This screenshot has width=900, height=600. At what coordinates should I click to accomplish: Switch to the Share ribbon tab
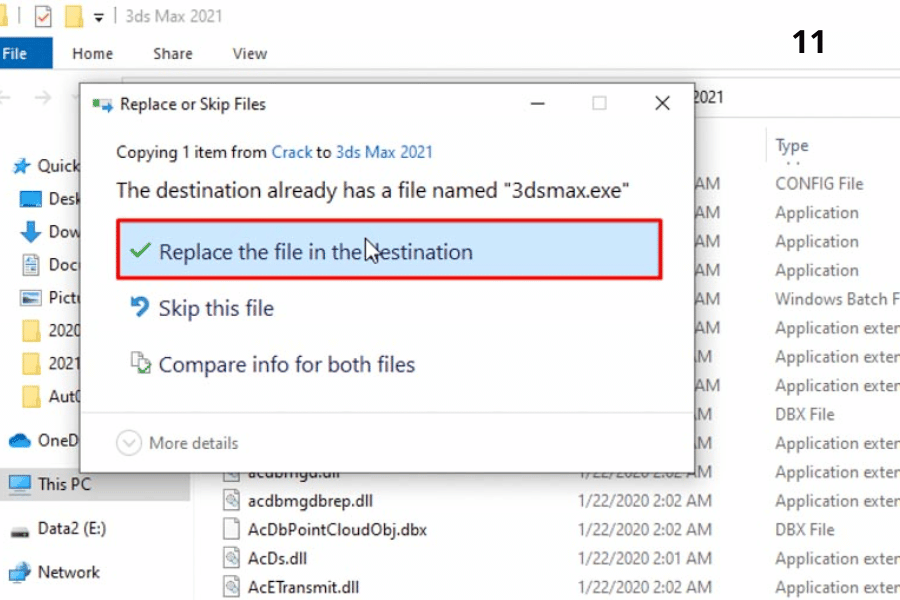(172, 54)
